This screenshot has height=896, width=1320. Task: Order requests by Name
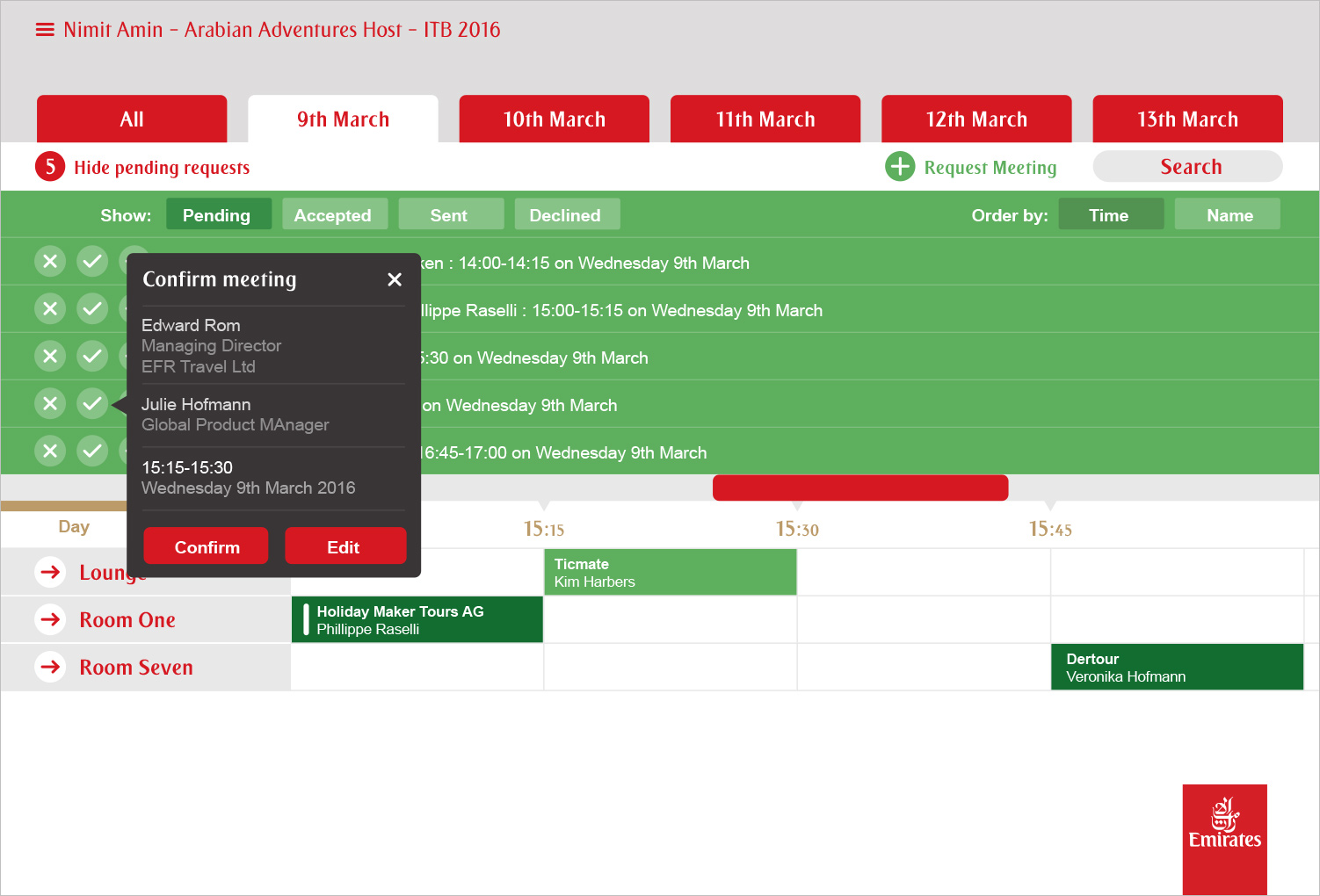click(x=1228, y=214)
